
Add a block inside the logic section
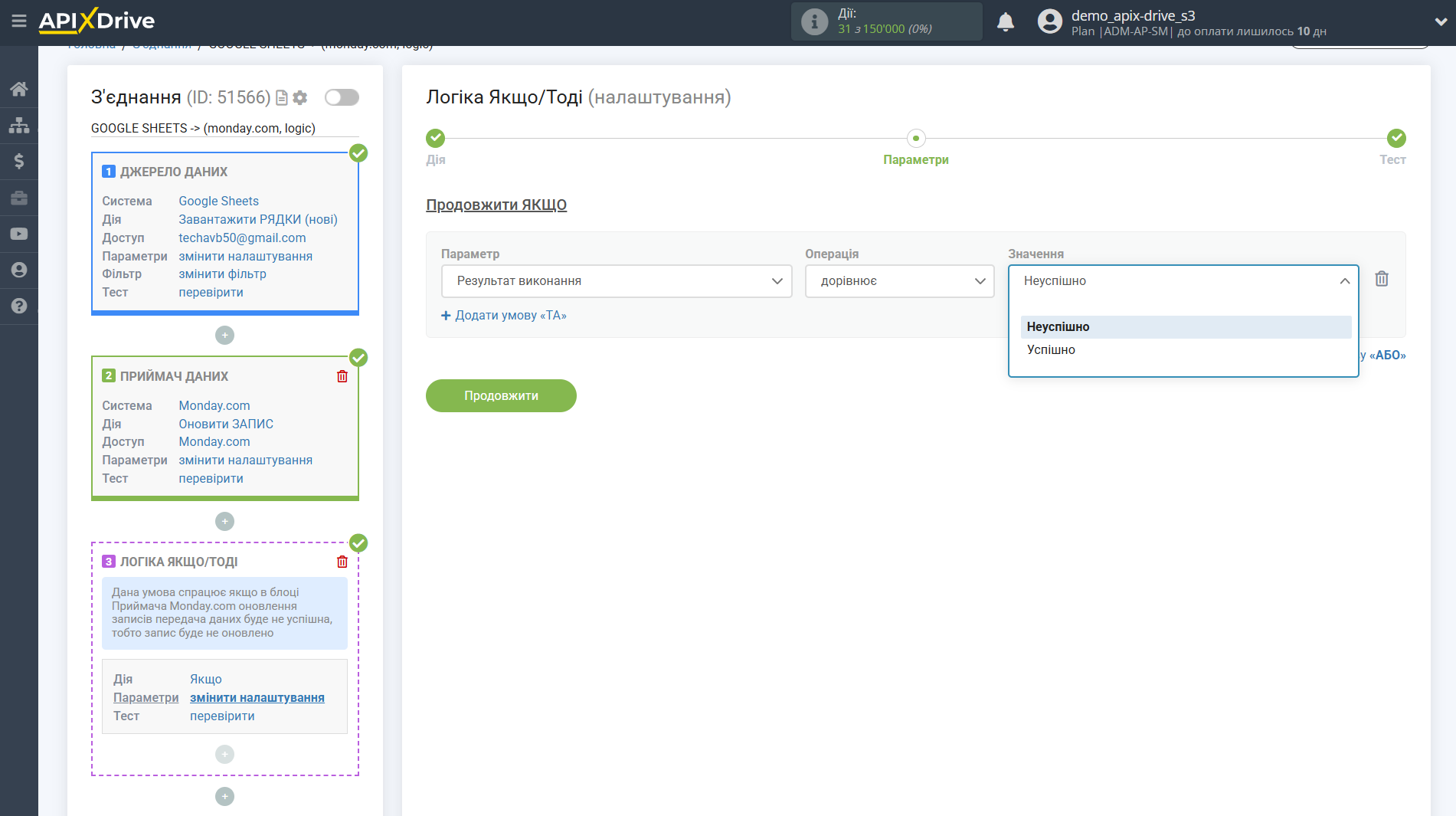pyautogui.click(x=224, y=755)
